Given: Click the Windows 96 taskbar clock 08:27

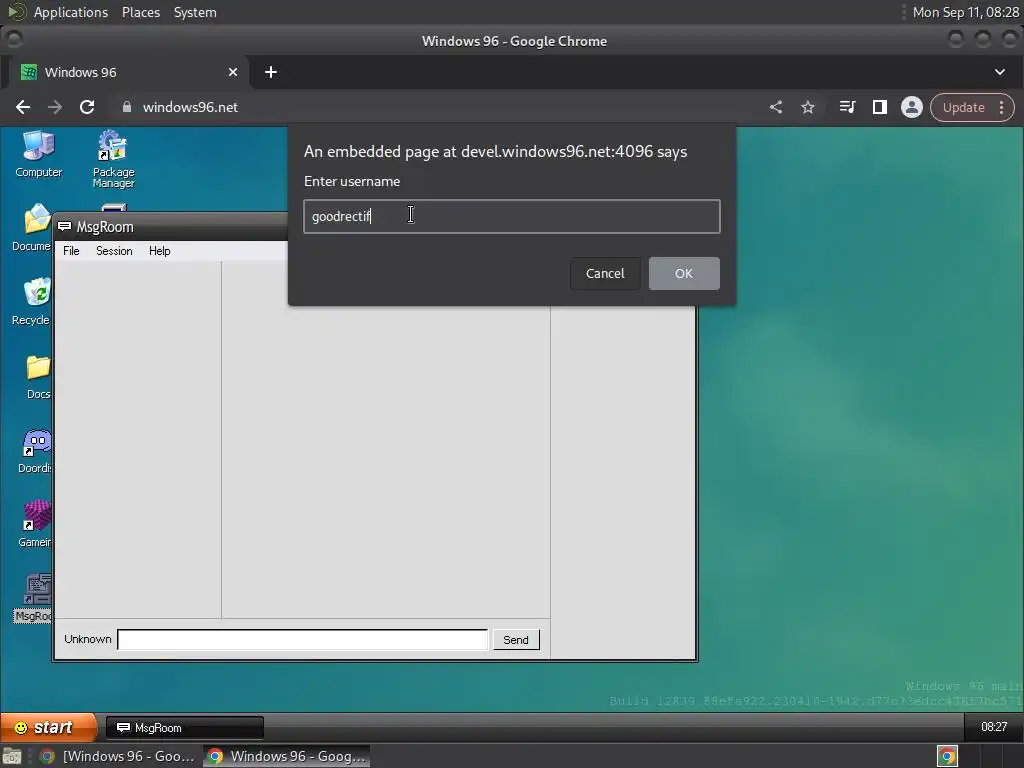Looking at the screenshot, I should [x=993, y=727].
